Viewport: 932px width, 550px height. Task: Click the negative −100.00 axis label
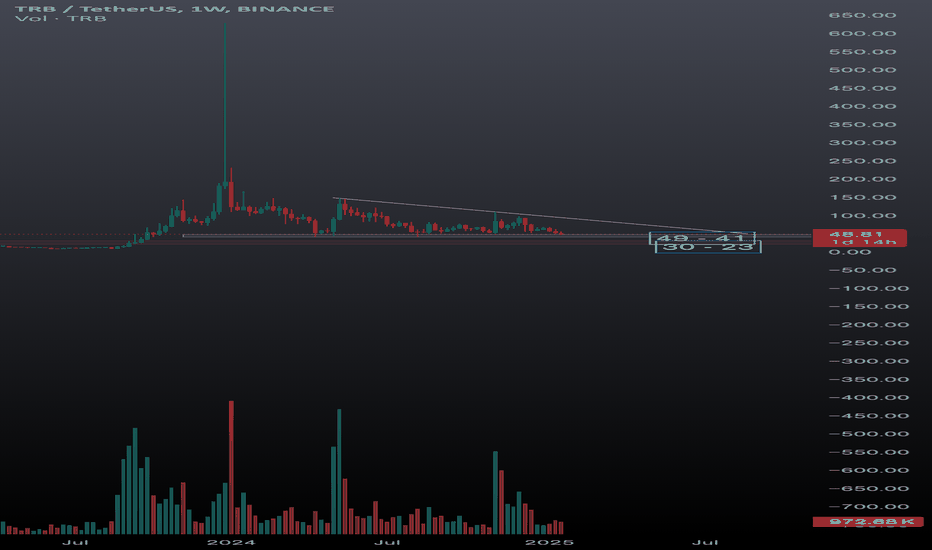(x=868, y=288)
